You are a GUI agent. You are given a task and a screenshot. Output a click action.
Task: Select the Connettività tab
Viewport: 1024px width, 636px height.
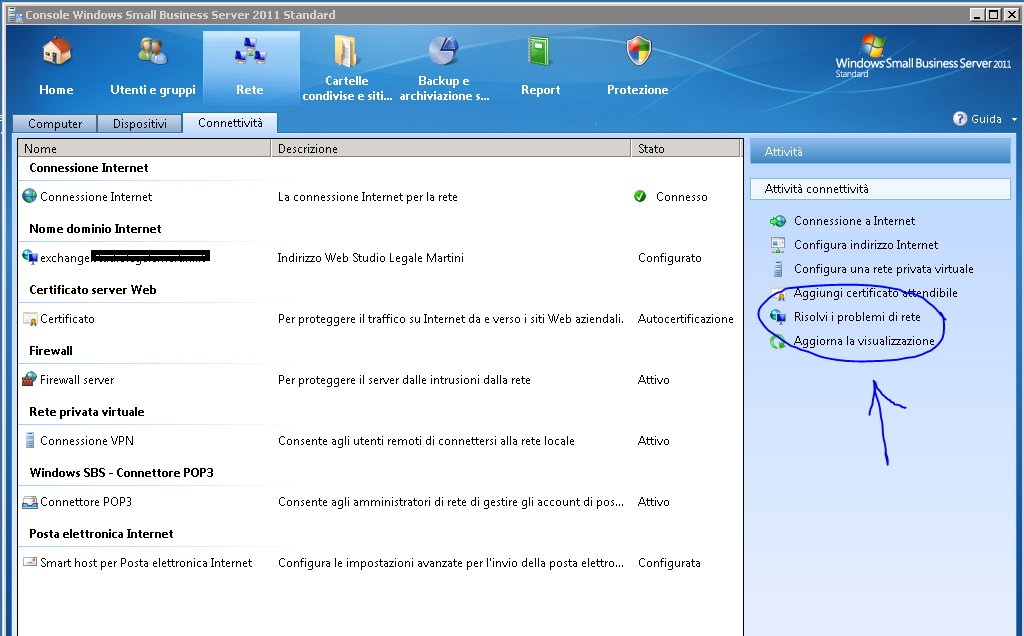click(230, 123)
